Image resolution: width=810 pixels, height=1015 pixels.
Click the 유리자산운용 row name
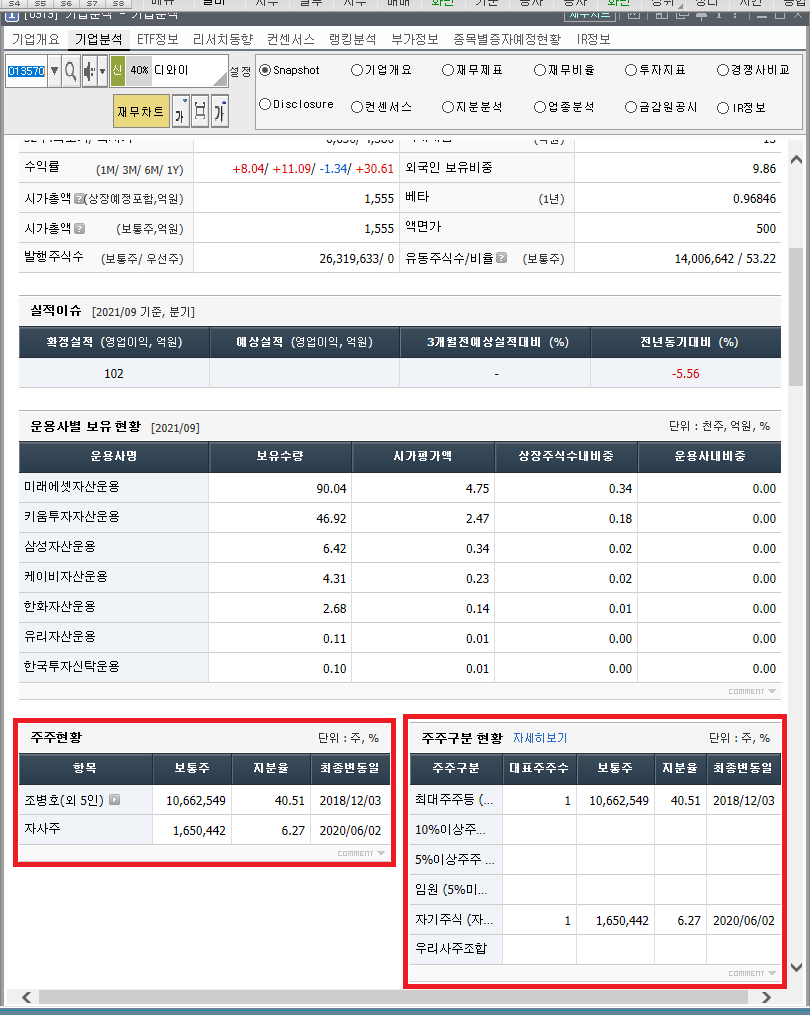point(60,636)
